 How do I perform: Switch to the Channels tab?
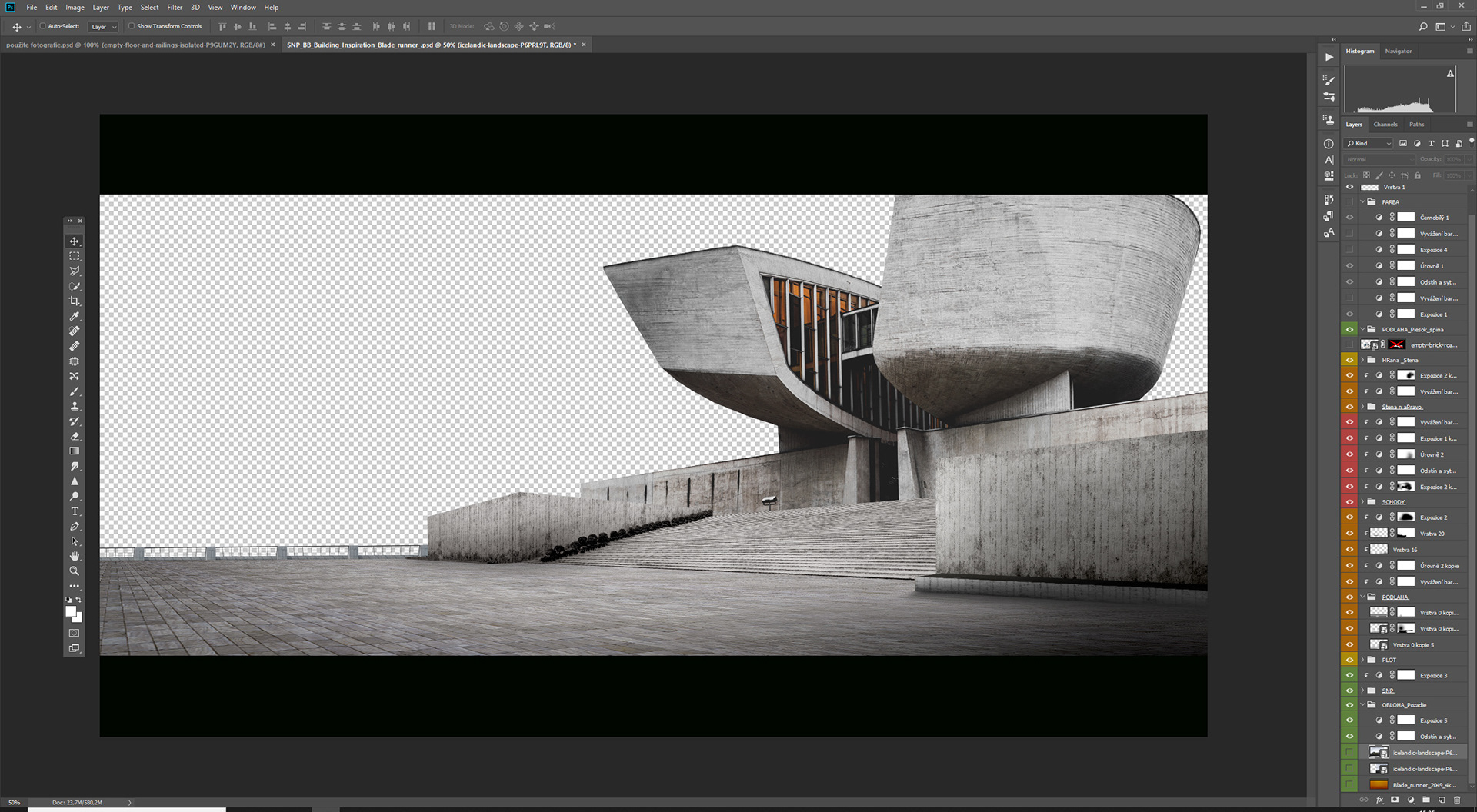(x=1385, y=125)
